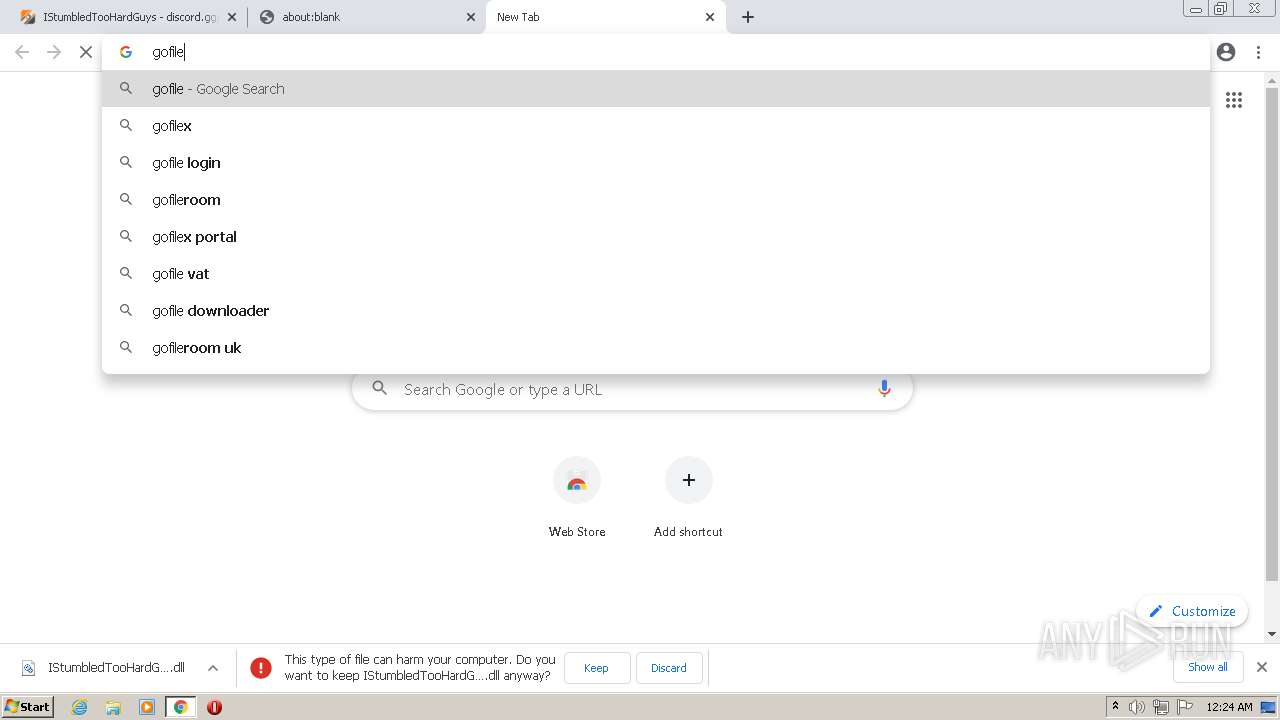Expand the download item options arrow
Viewport: 1280px width, 720px height.
pyautogui.click(x=213, y=668)
